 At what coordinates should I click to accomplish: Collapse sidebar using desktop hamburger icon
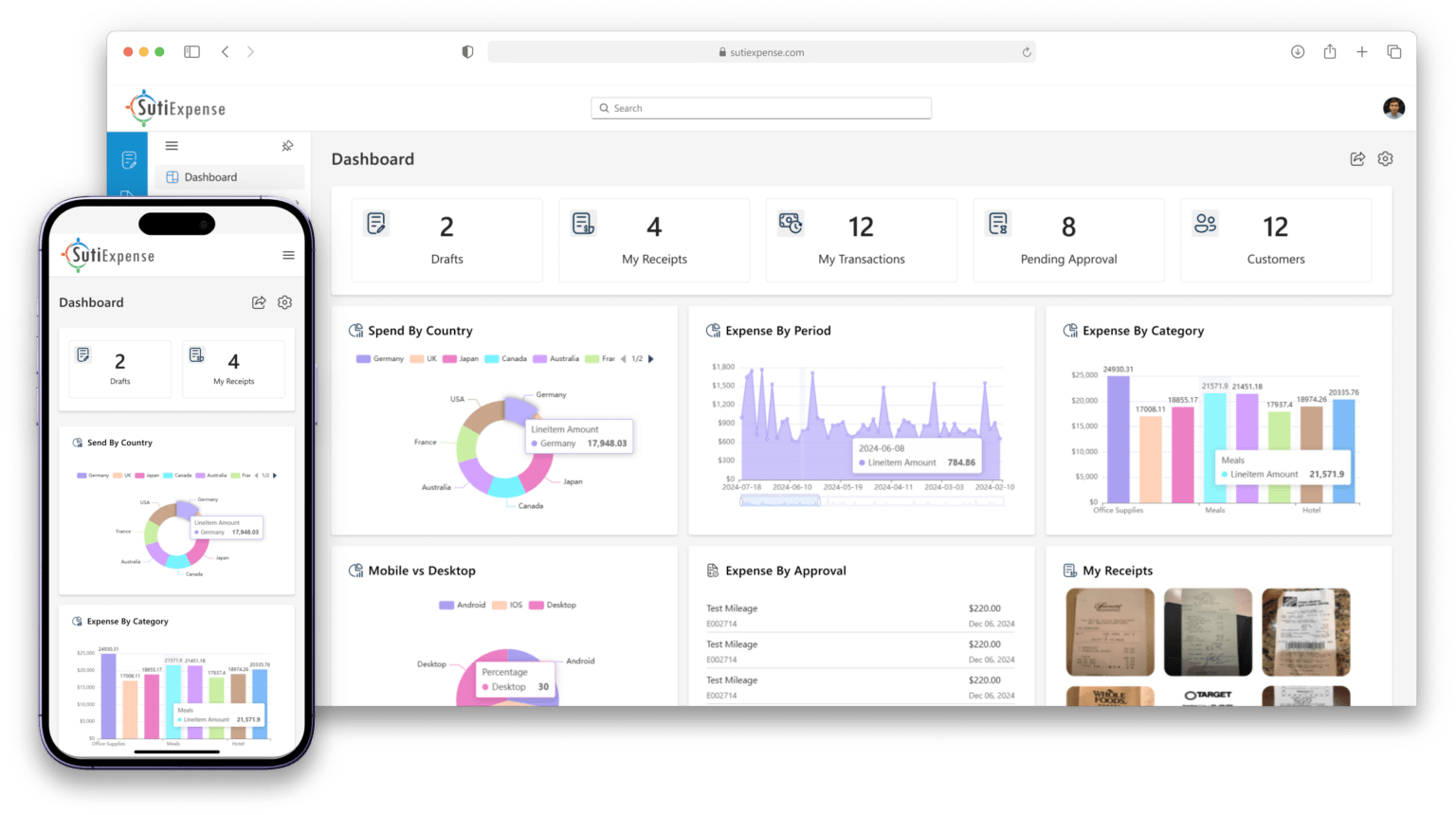[172, 146]
